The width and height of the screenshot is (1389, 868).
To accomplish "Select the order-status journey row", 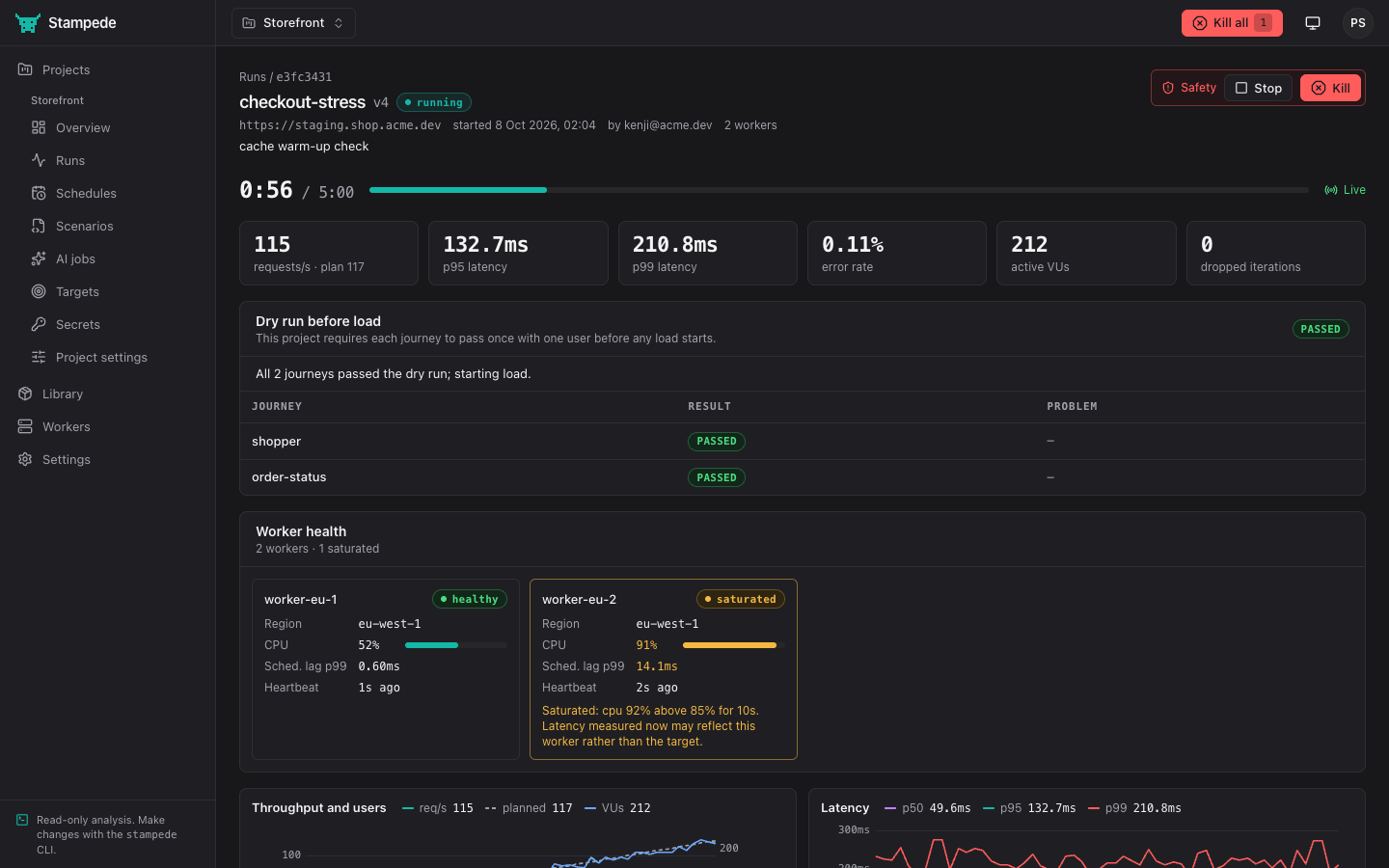I will click(x=803, y=477).
